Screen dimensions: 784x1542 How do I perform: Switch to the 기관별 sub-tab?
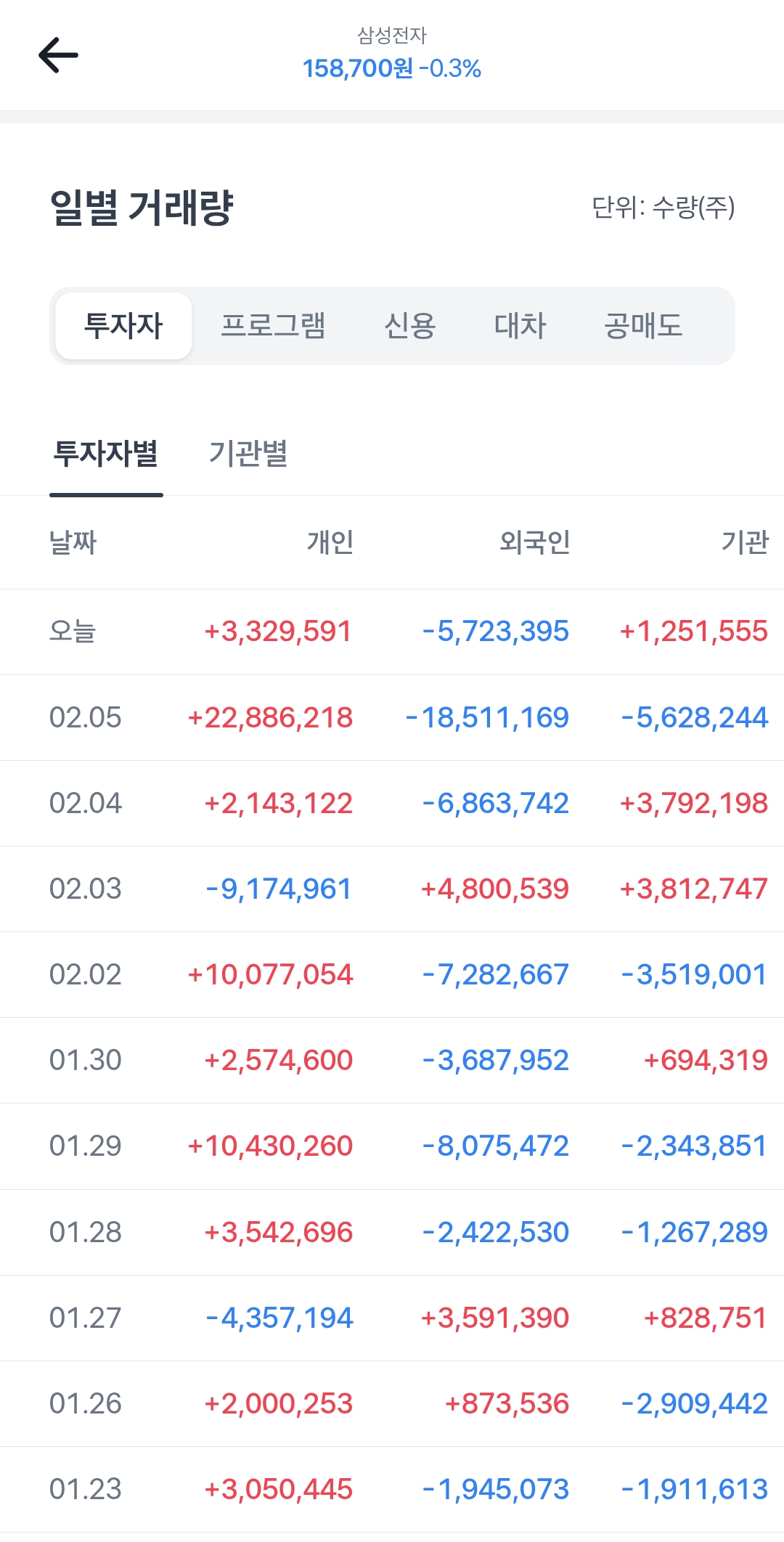click(x=248, y=454)
